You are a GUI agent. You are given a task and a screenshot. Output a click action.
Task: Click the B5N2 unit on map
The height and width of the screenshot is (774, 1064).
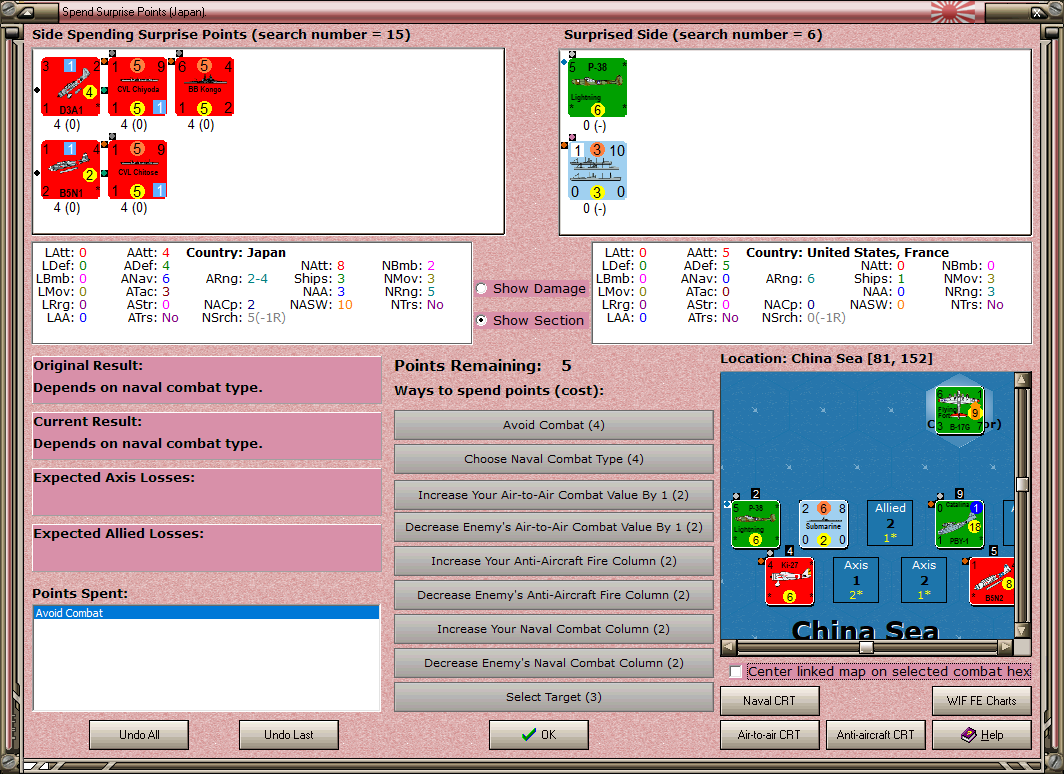(x=991, y=581)
